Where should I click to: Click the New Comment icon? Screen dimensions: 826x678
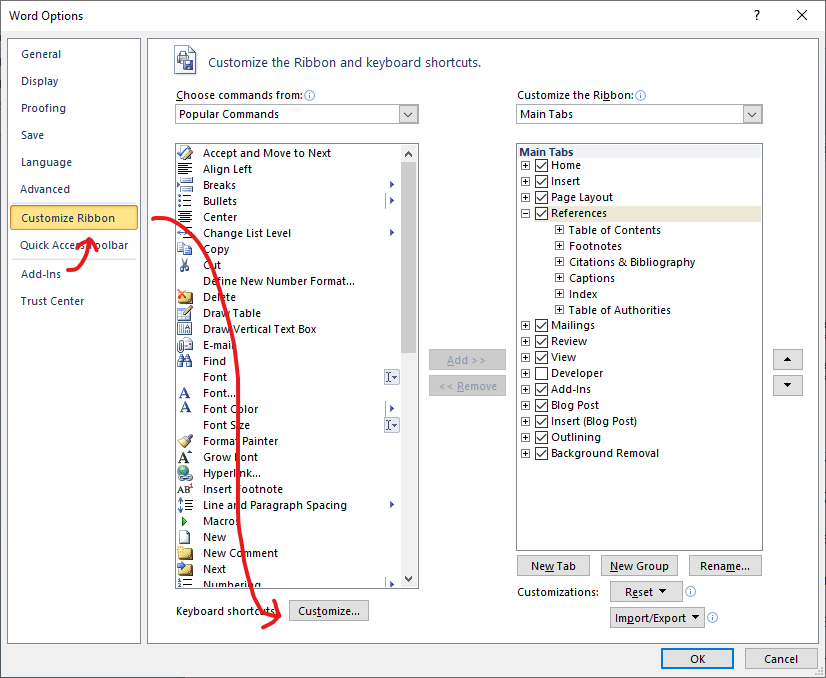(x=185, y=553)
